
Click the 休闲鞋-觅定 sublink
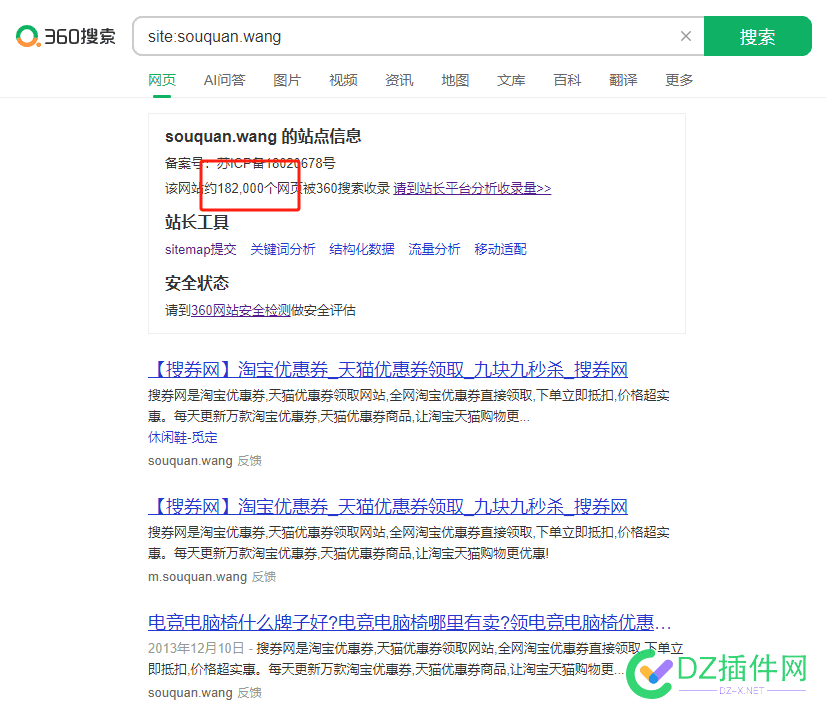pyautogui.click(x=183, y=437)
